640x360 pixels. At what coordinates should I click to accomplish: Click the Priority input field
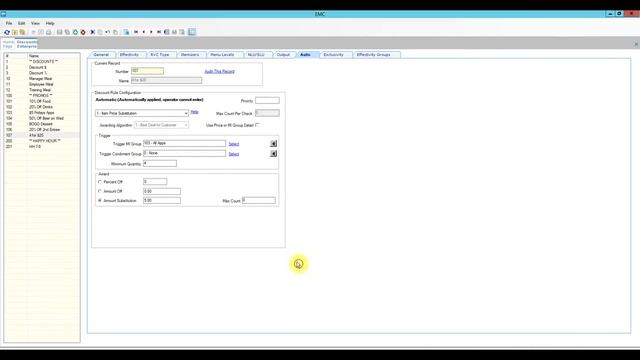(267, 100)
